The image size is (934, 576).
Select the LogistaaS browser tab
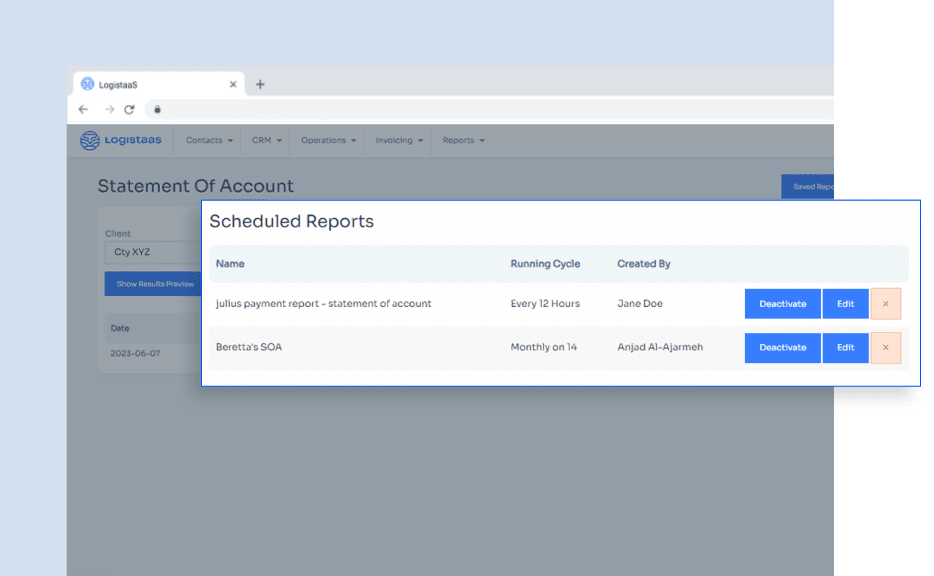click(x=158, y=85)
